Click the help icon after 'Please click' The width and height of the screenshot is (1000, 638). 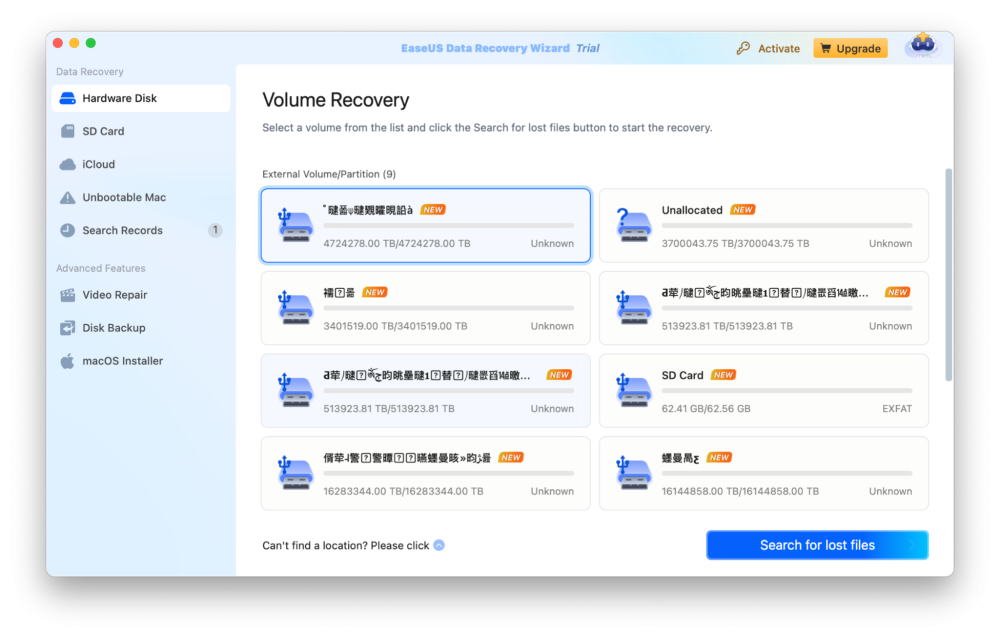(x=439, y=545)
